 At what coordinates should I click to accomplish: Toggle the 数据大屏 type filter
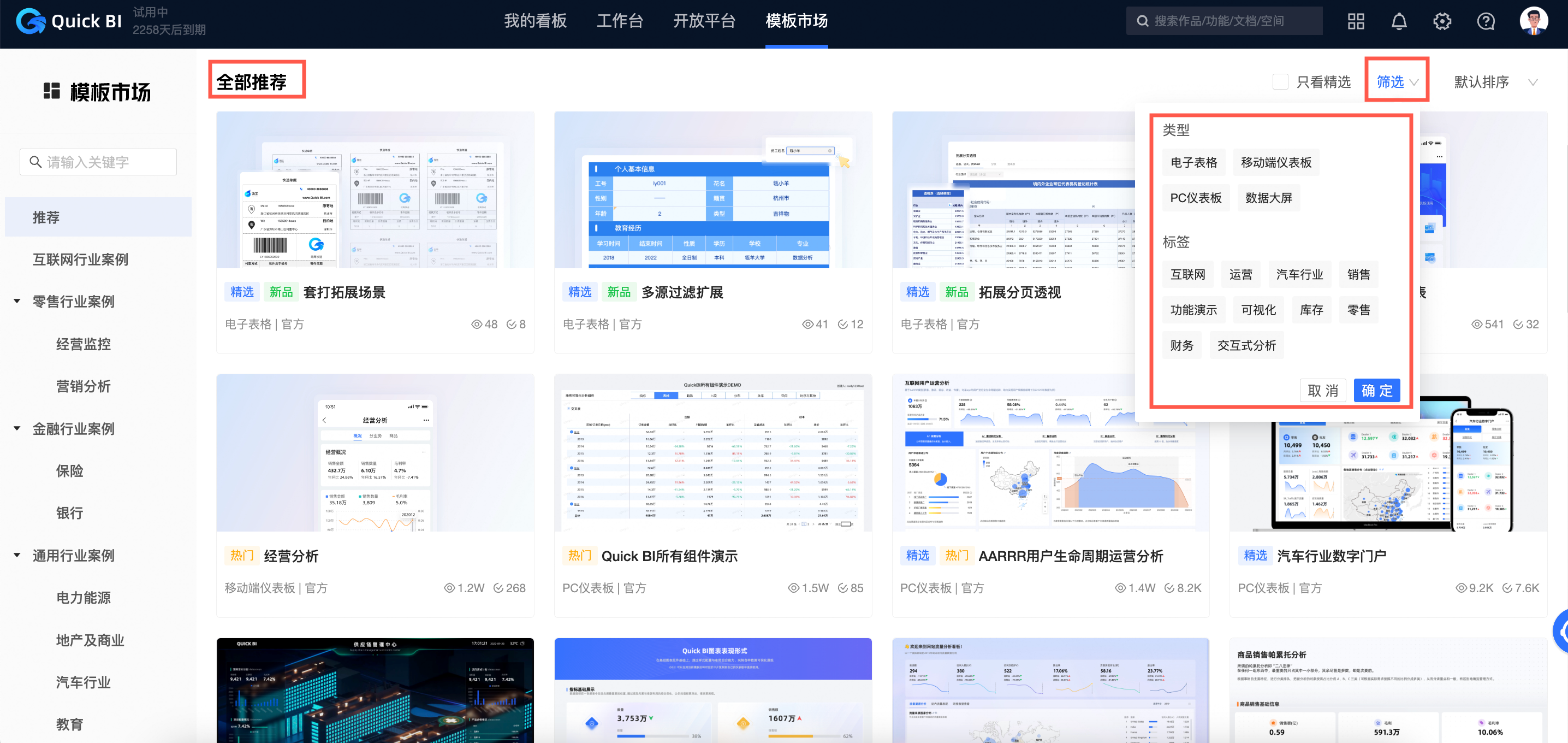coord(1268,197)
